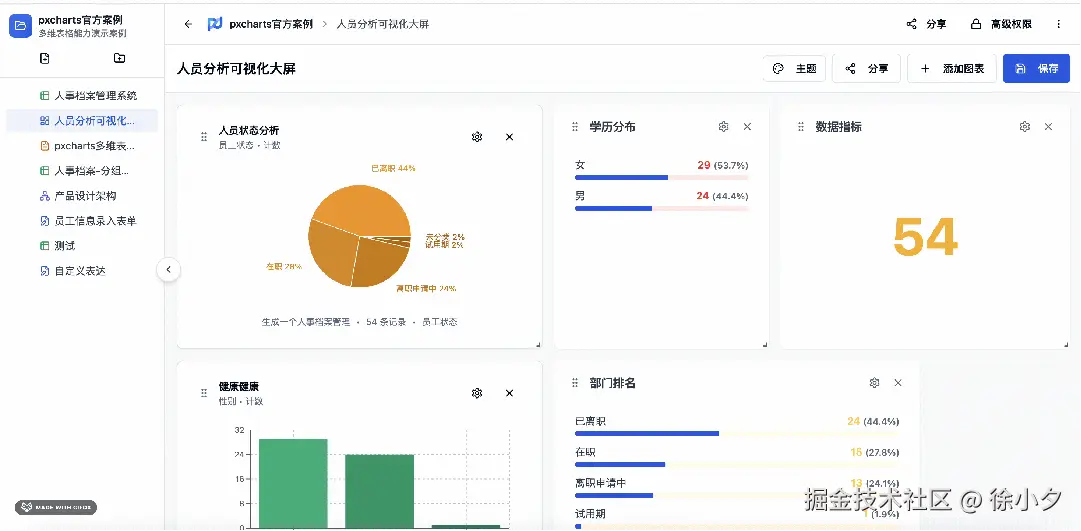Open 人事档案-分组 sidebar item

tap(84, 170)
